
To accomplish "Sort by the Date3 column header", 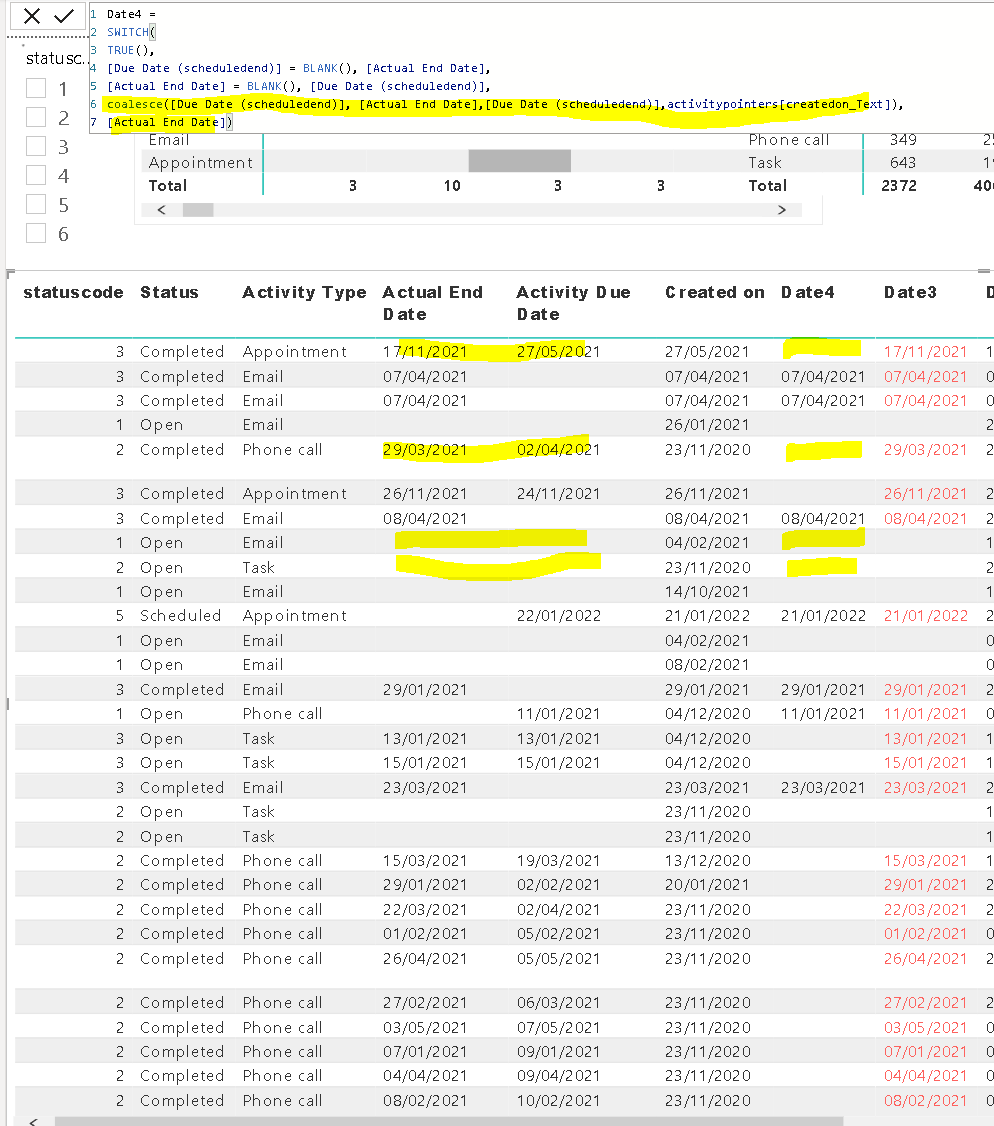I will pyautogui.click(x=911, y=292).
